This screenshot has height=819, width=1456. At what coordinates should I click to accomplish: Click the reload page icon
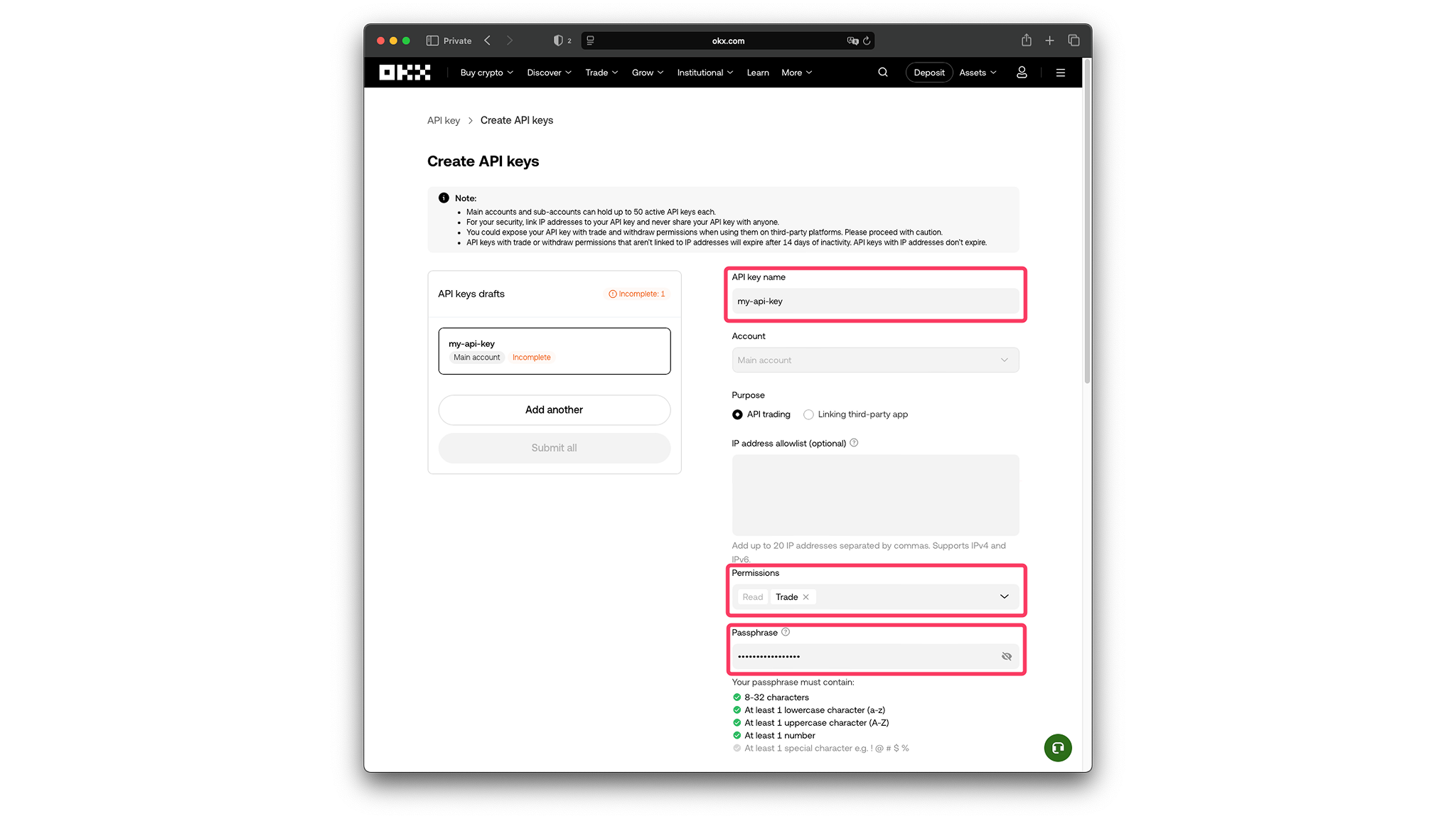click(867, 41)
